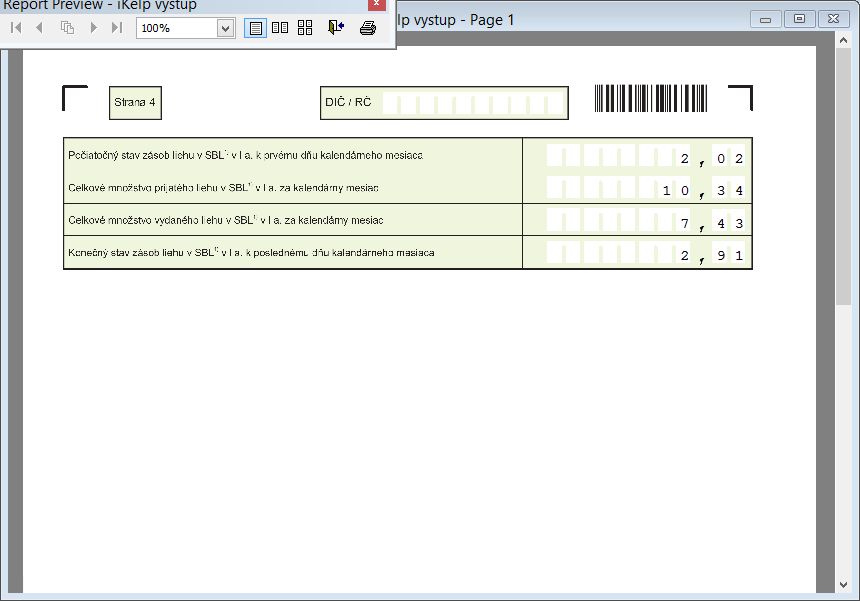Jump to the last page of the report

pyautogui.click(x=117, y=28)
